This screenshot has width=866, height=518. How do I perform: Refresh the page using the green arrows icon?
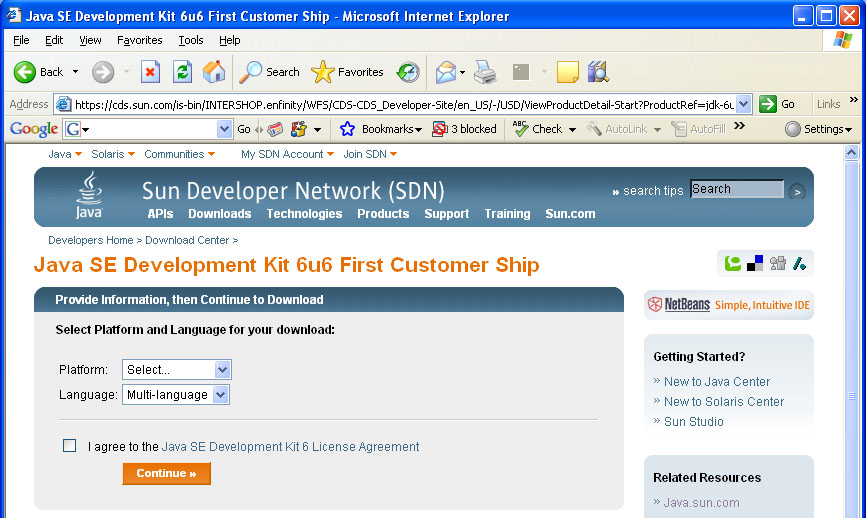(182, 72)
